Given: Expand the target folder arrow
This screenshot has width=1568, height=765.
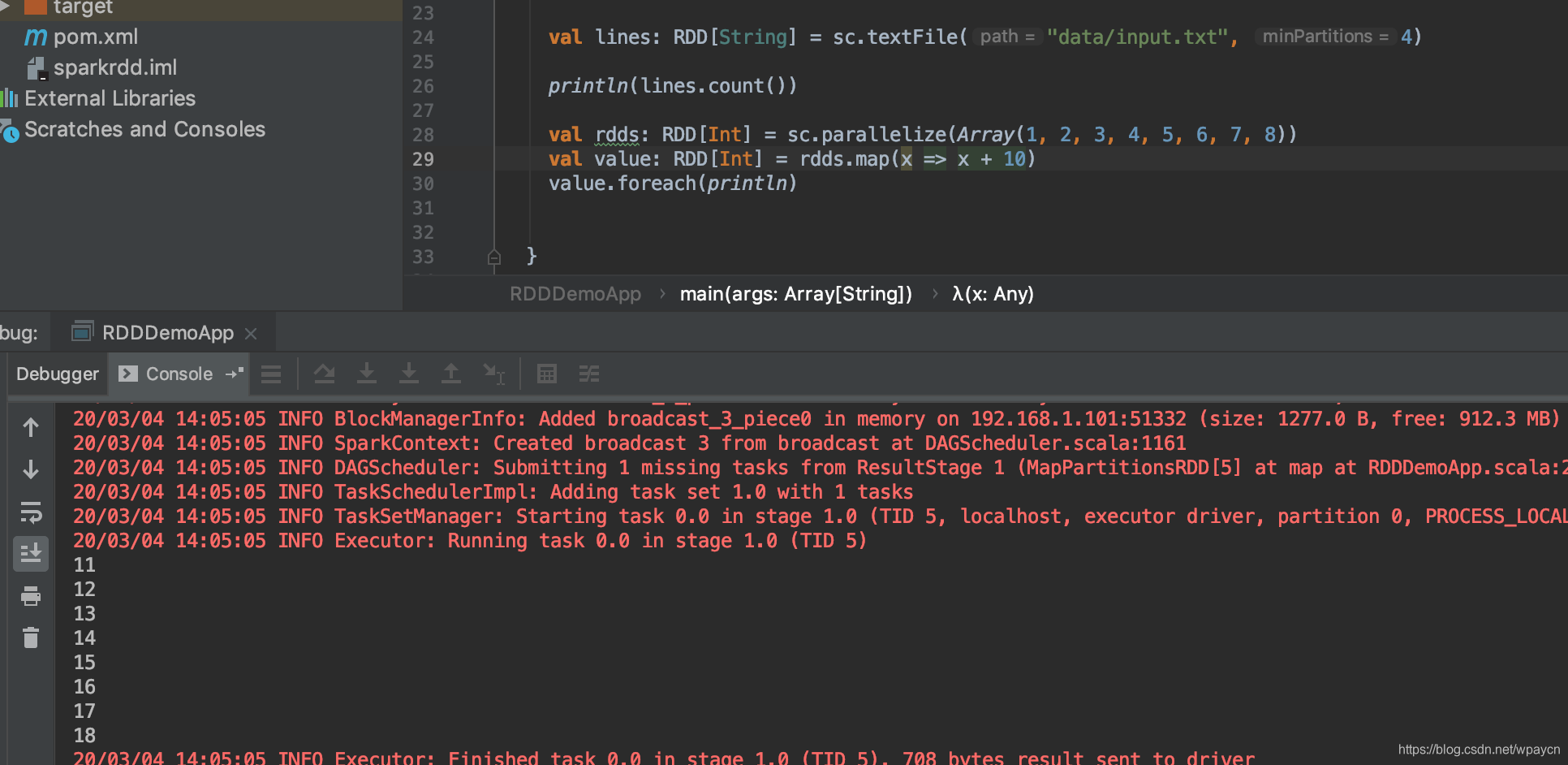Looking at the screenshot, I should [5, 6].
